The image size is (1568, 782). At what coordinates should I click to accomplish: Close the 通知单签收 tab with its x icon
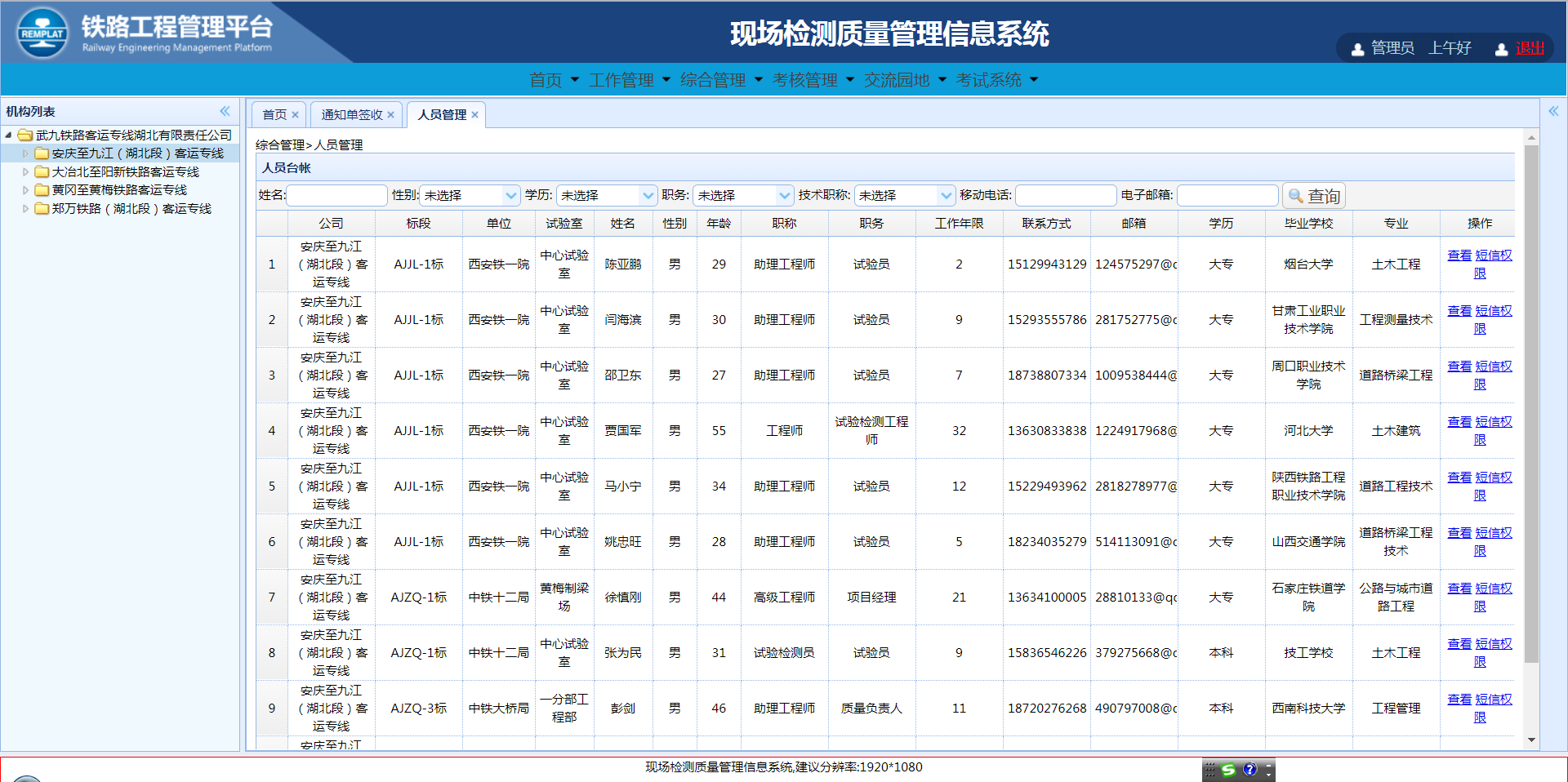tap(390, 115)
